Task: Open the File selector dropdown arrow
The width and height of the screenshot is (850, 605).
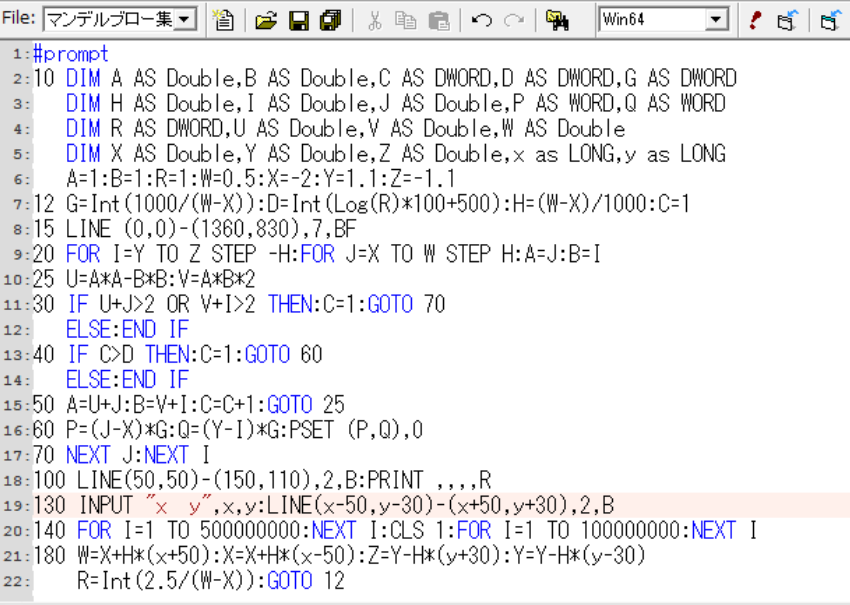Action: coord(184,20)
